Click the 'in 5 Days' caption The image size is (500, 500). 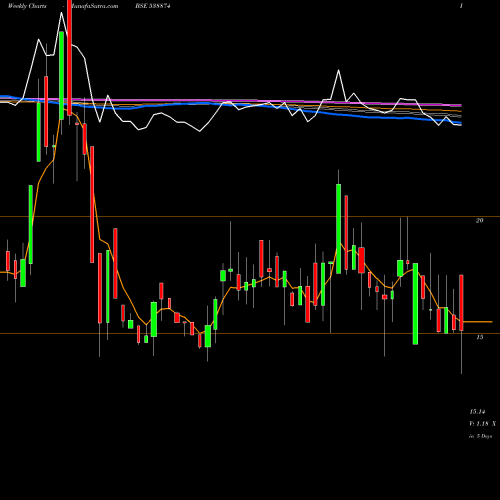coord(481,436)
